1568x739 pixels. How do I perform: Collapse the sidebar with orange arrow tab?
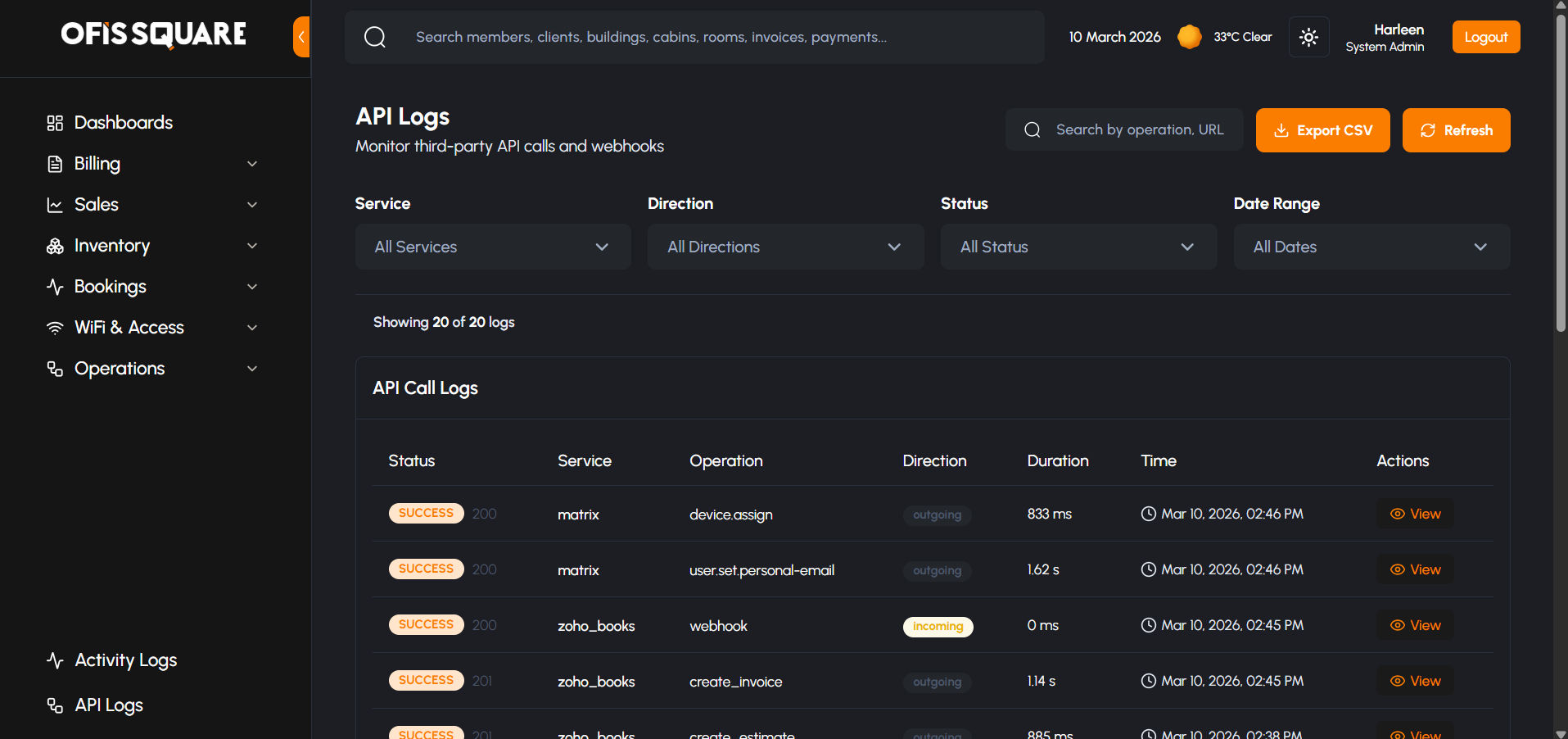coord(301,37)
